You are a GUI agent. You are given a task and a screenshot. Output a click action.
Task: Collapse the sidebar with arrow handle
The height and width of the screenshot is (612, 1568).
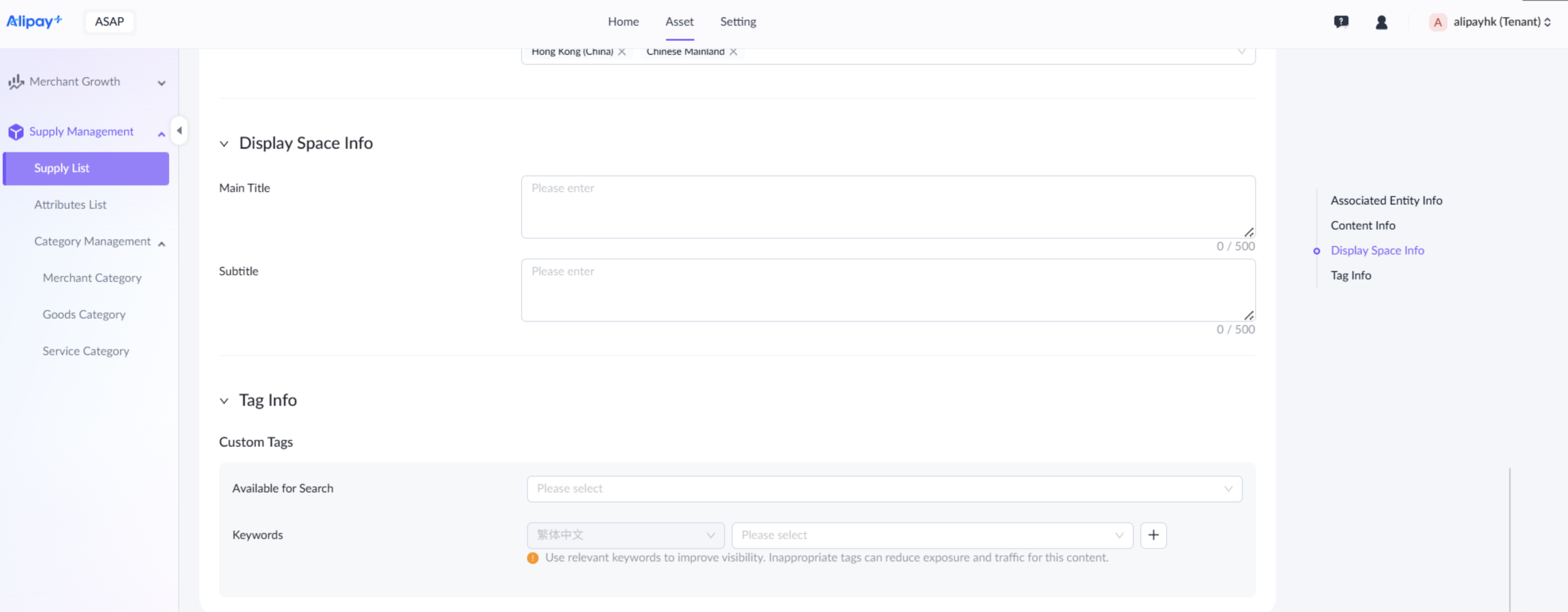[x=179, y=130]
